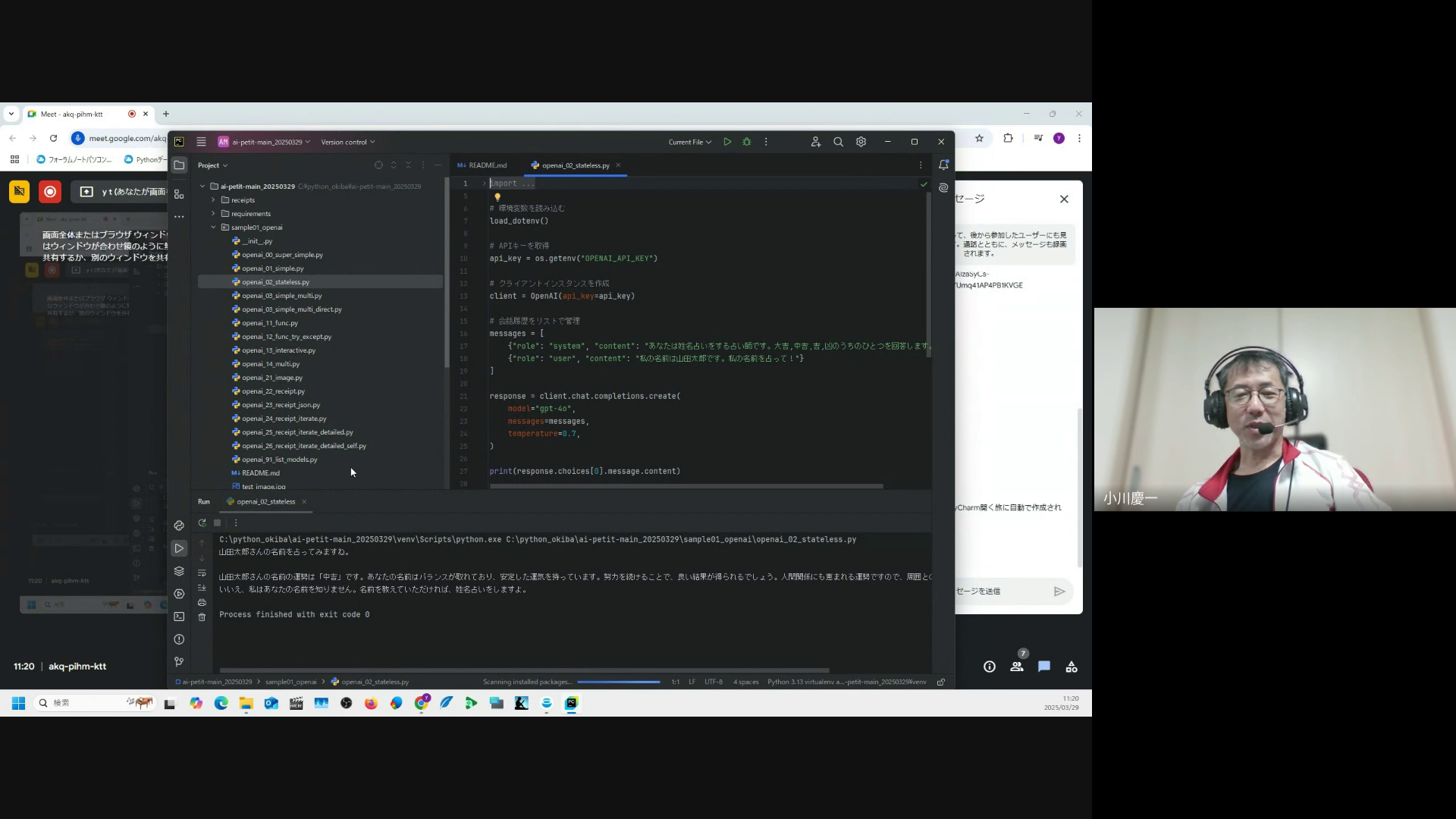The width and height of the screenshot is (1456, 819).
Task: Toggle the Project tool window folder icon
Action: click(179, 165)
